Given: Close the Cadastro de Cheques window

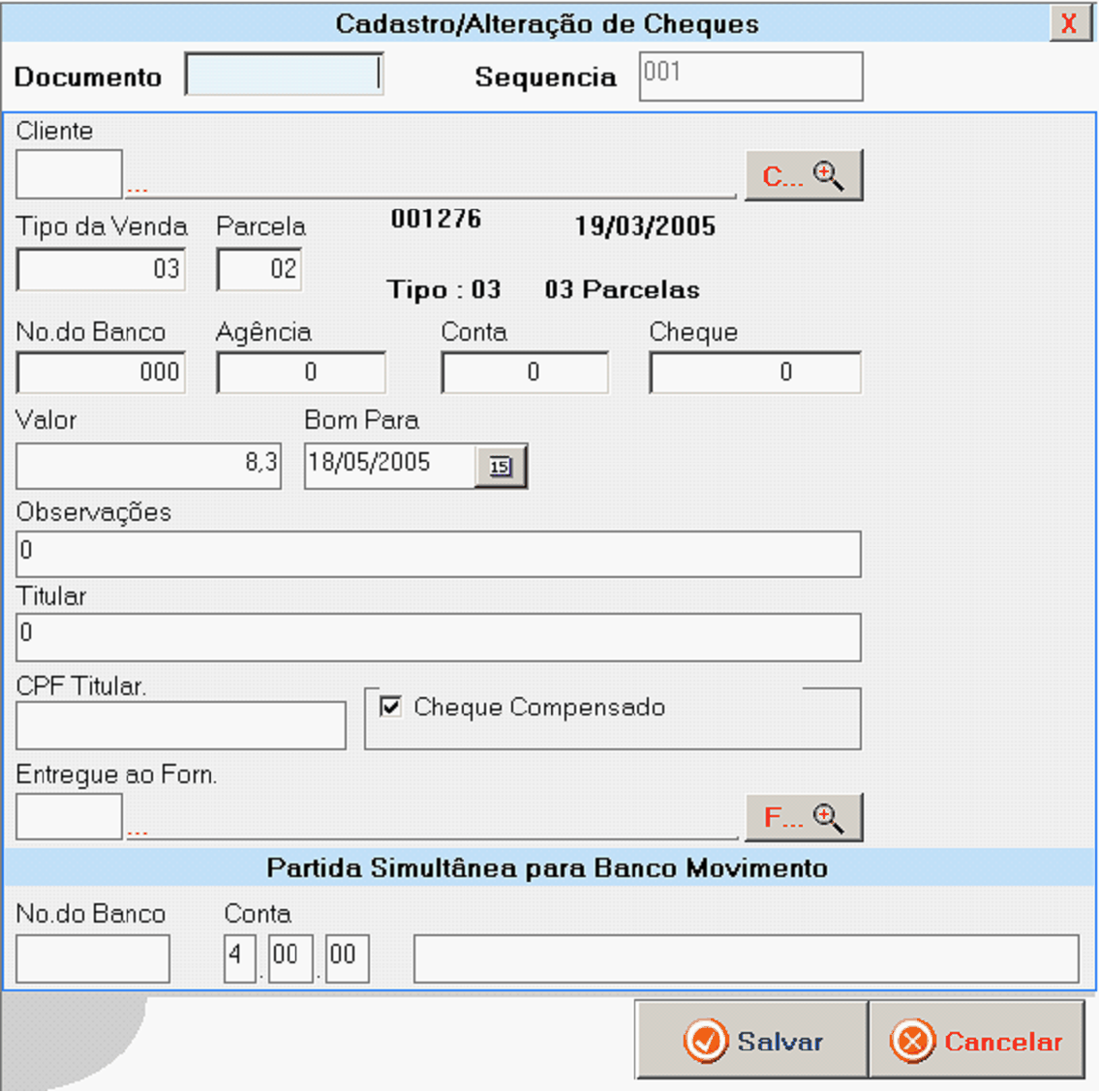Looking at the screenshot, I should 1069,23.
